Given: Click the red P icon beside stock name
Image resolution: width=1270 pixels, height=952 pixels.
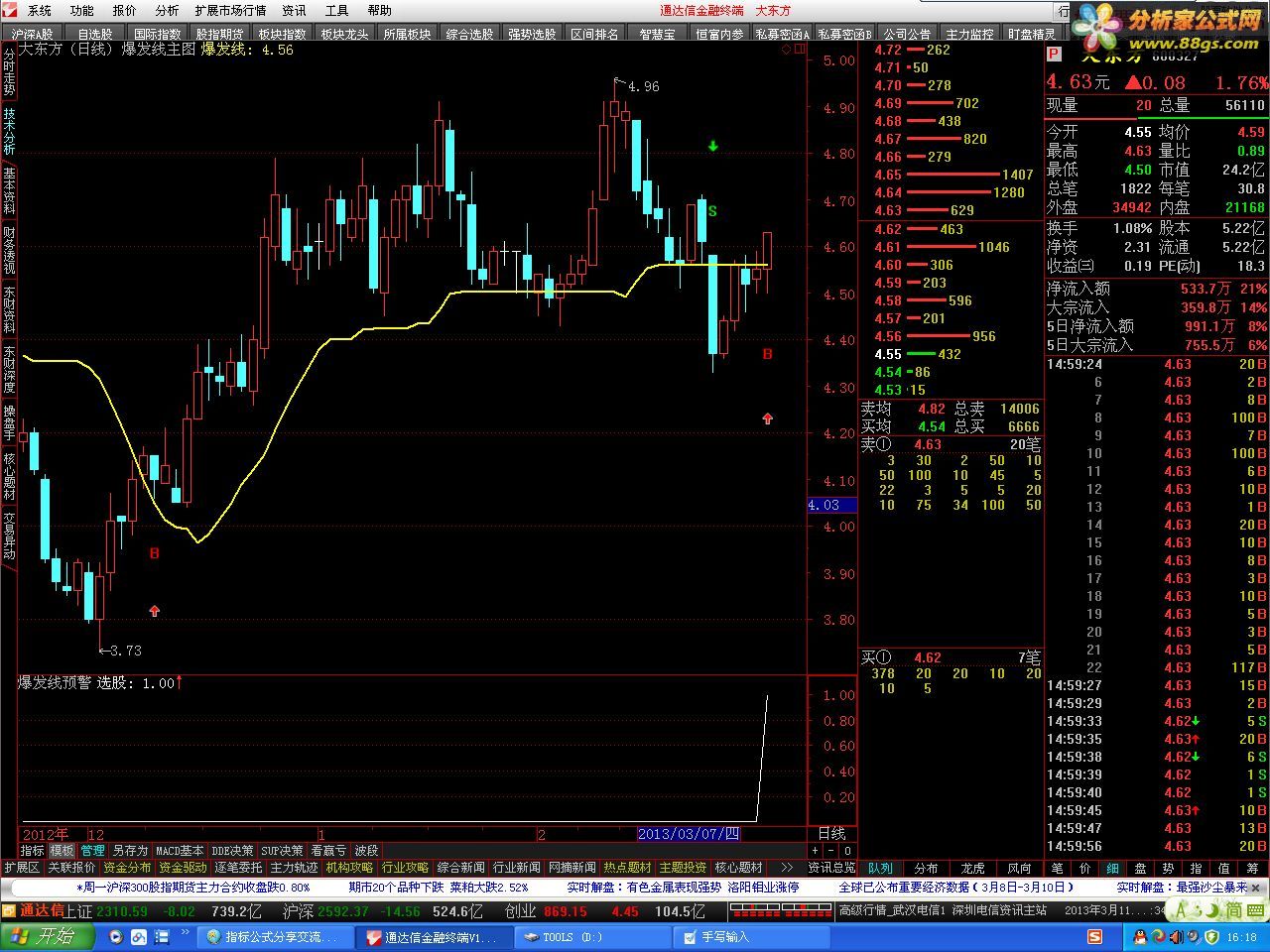Looking at the screenshot, I should coord(1054,56).
